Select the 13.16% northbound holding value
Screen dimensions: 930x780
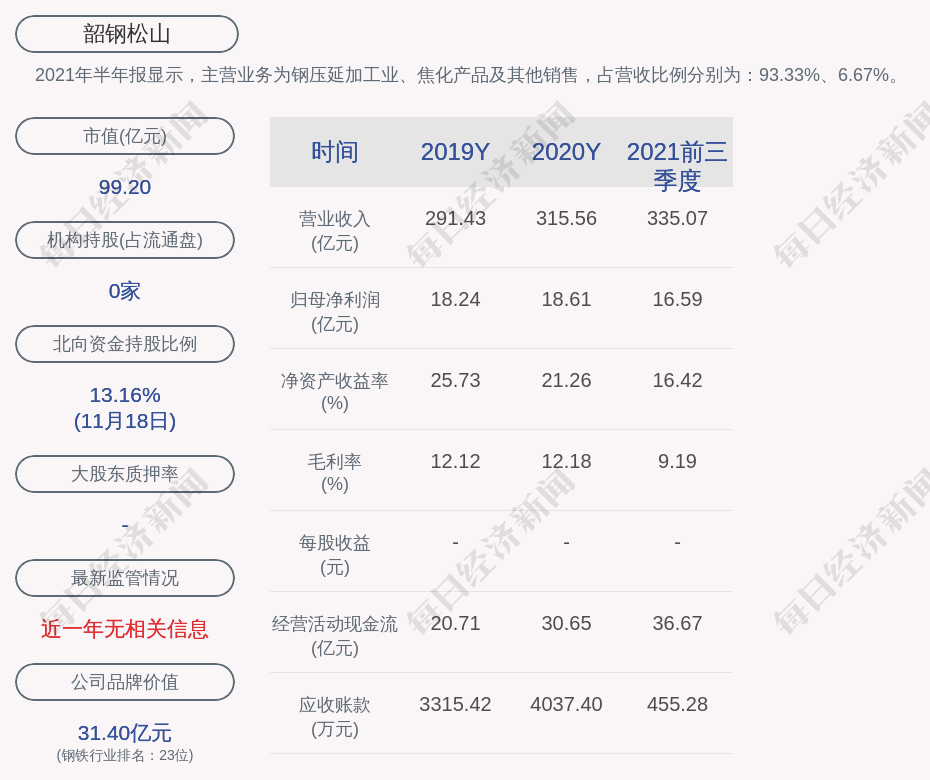pos(125,394)
